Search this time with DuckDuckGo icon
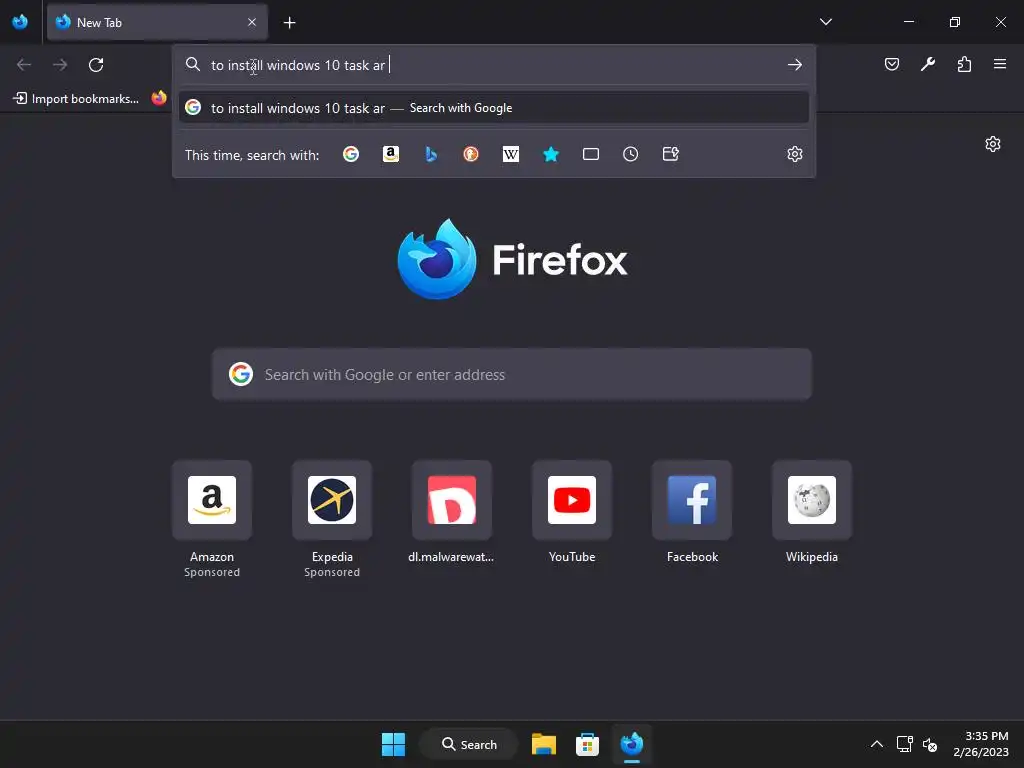This screenshot has width=1024, height=768. 471,154
